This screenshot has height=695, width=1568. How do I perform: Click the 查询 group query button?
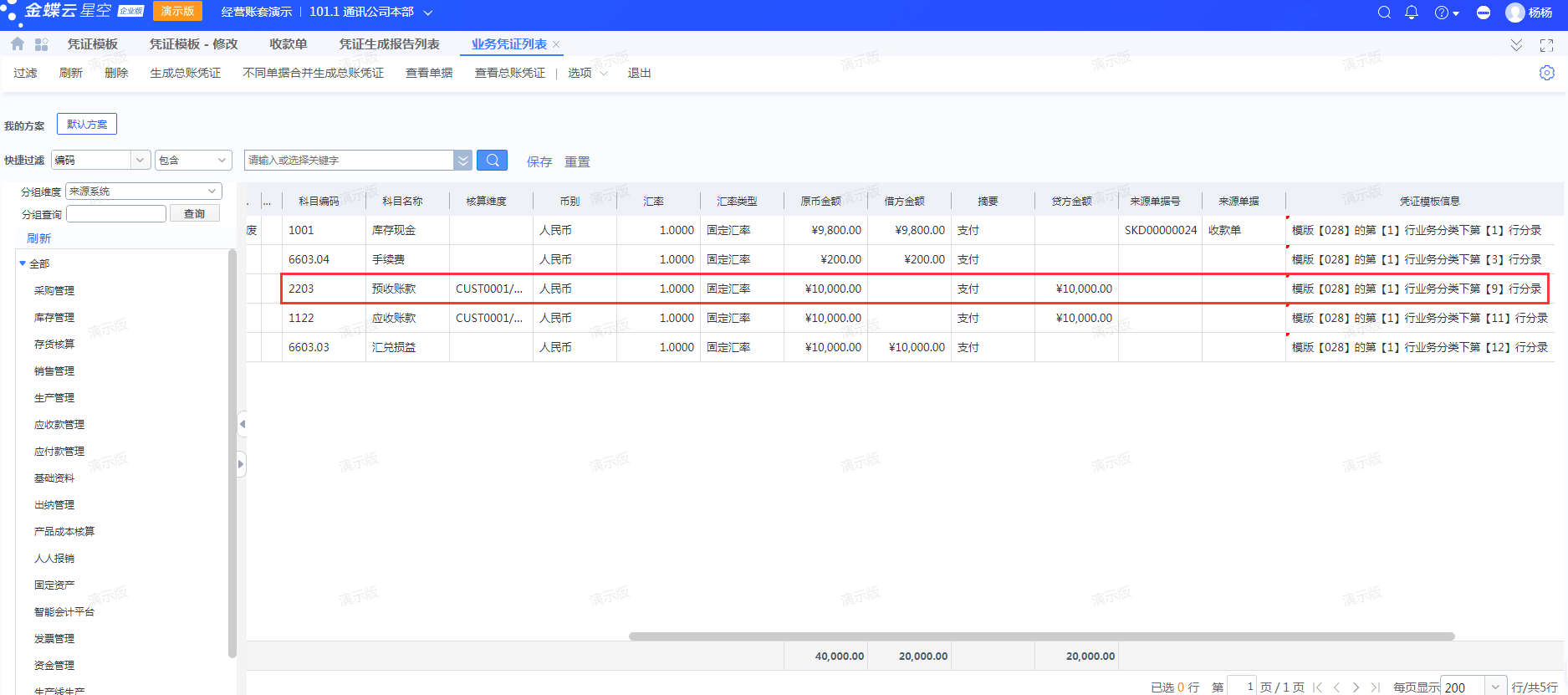tap(195, 213)
